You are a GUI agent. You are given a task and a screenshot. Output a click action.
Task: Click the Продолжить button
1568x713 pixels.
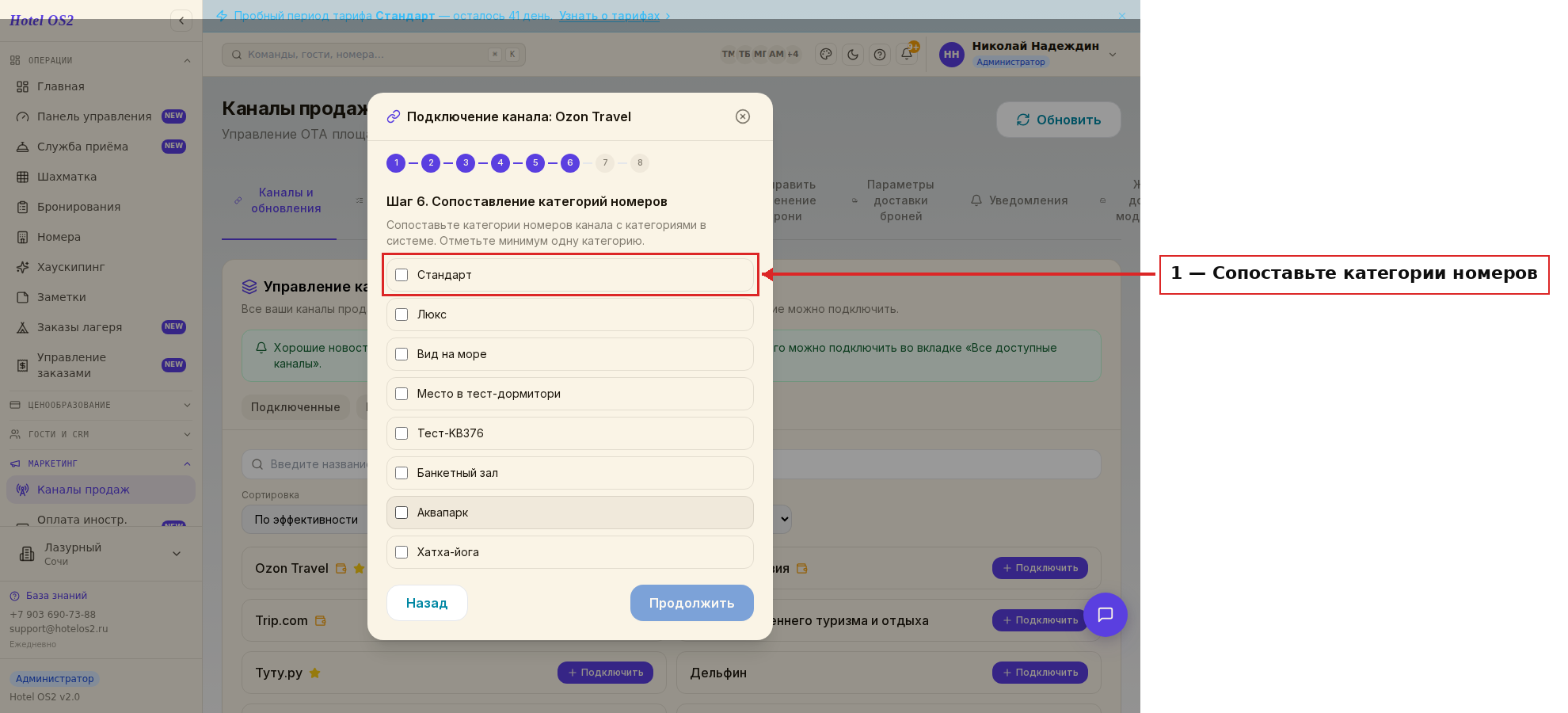pos(692,603)
